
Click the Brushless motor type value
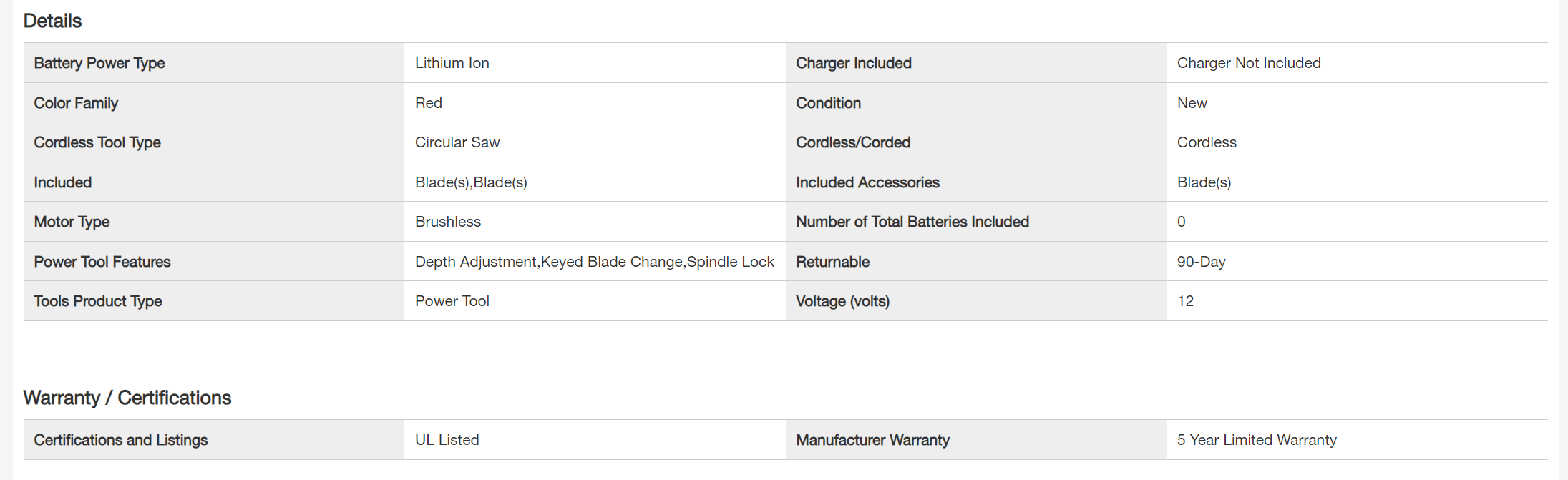[447, 222]
